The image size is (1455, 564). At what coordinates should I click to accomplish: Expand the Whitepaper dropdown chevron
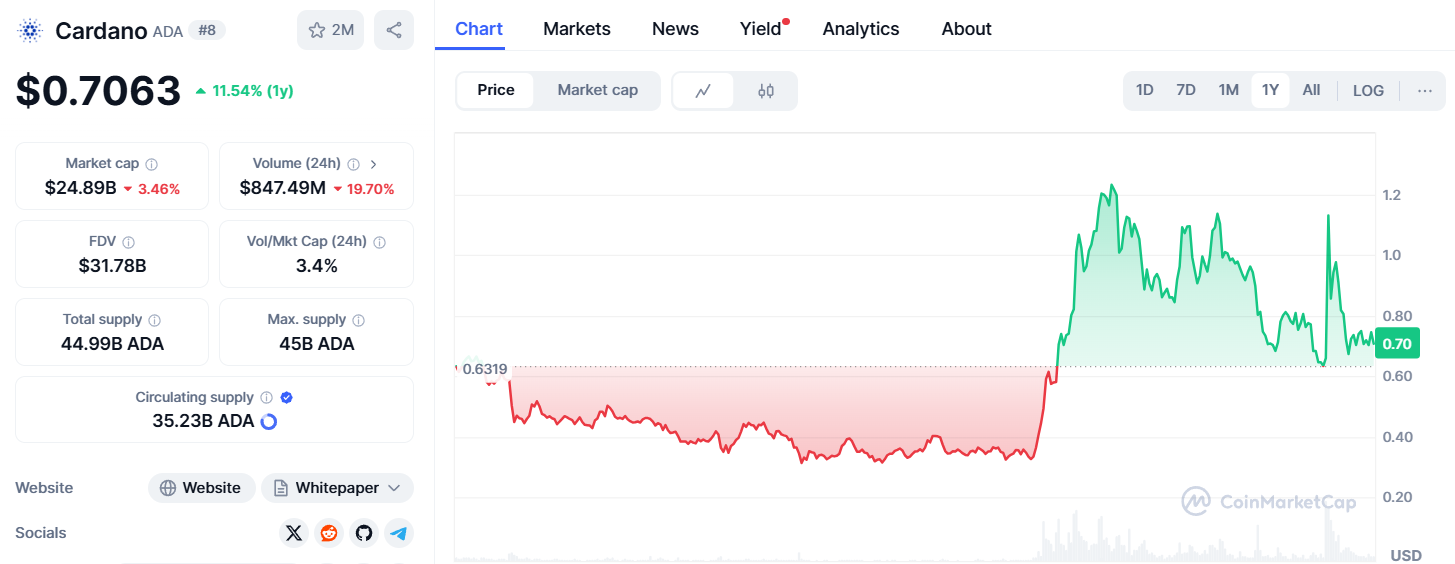pyautogui.click(x=394, y=488)
